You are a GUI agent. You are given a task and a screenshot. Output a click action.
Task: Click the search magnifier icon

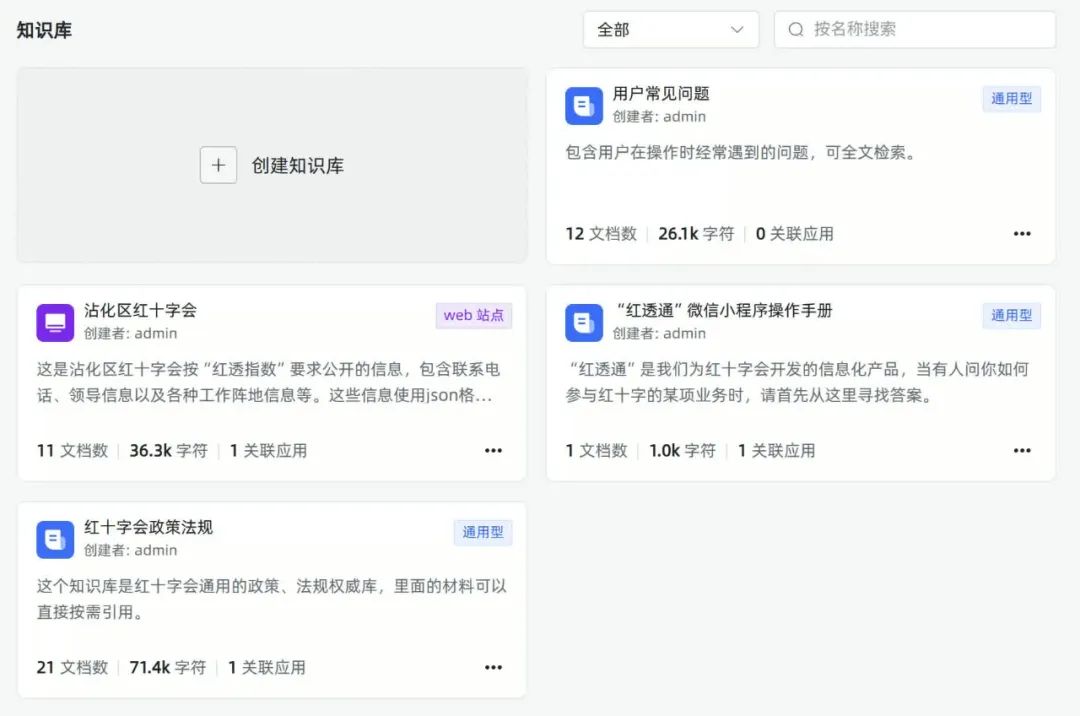point(796,30)
